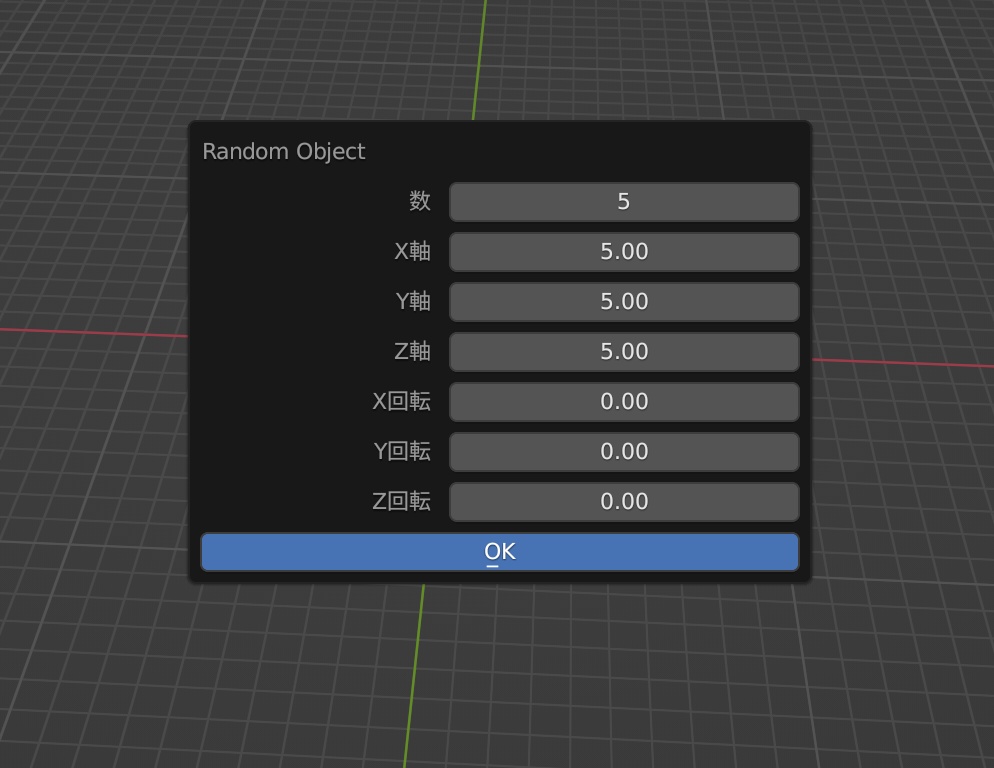Viewport: 994px width, 768px height.
Task: Click the green axis line in viewport
Action: (420, 700)
